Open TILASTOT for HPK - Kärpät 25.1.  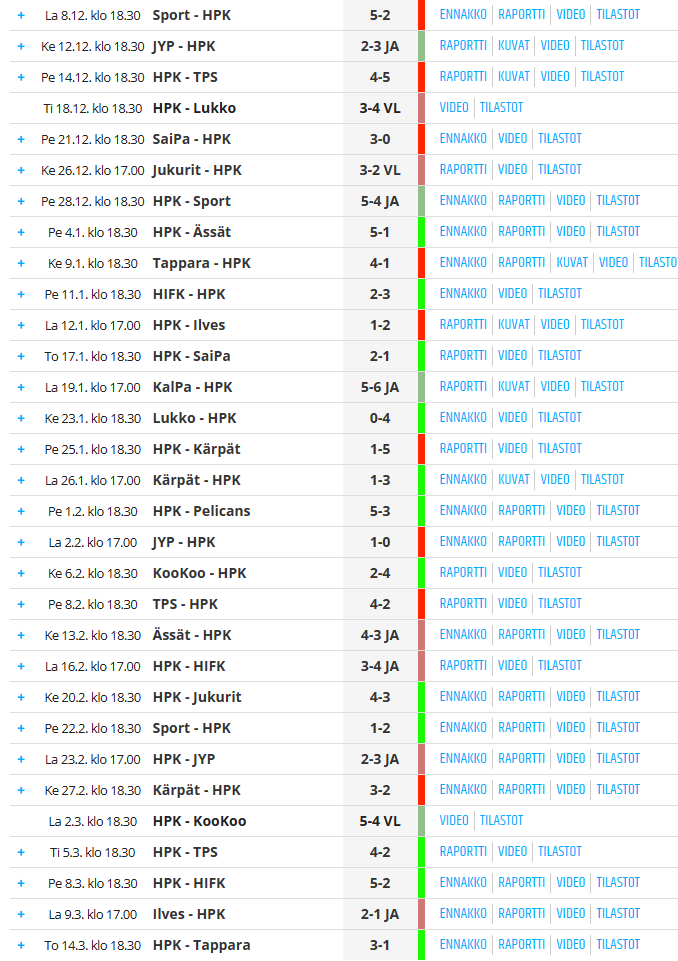(x=560, y=449)
